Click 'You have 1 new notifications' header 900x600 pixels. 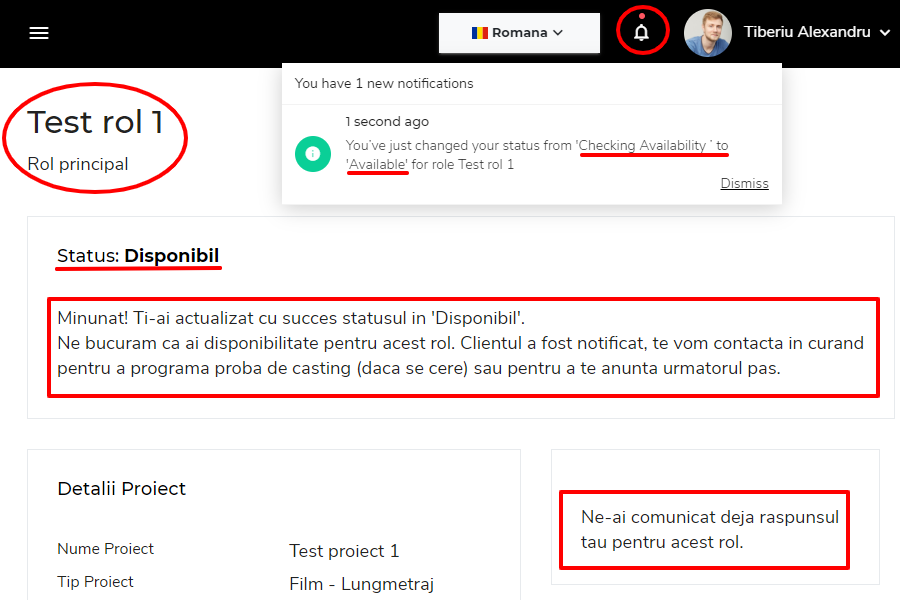coord(384,83)
